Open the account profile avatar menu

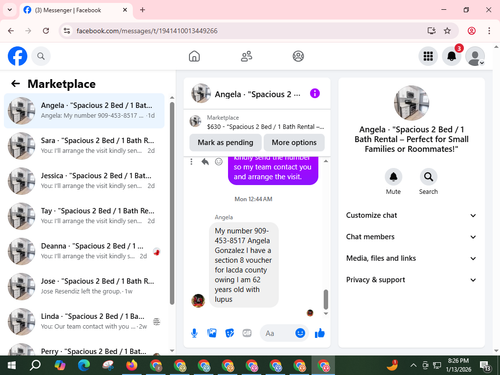(475, 56)
